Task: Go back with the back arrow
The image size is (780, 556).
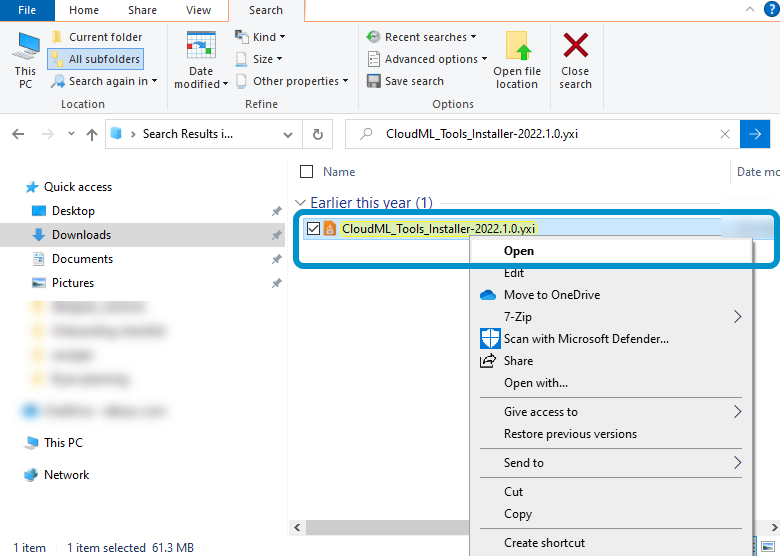Action: 18,134
